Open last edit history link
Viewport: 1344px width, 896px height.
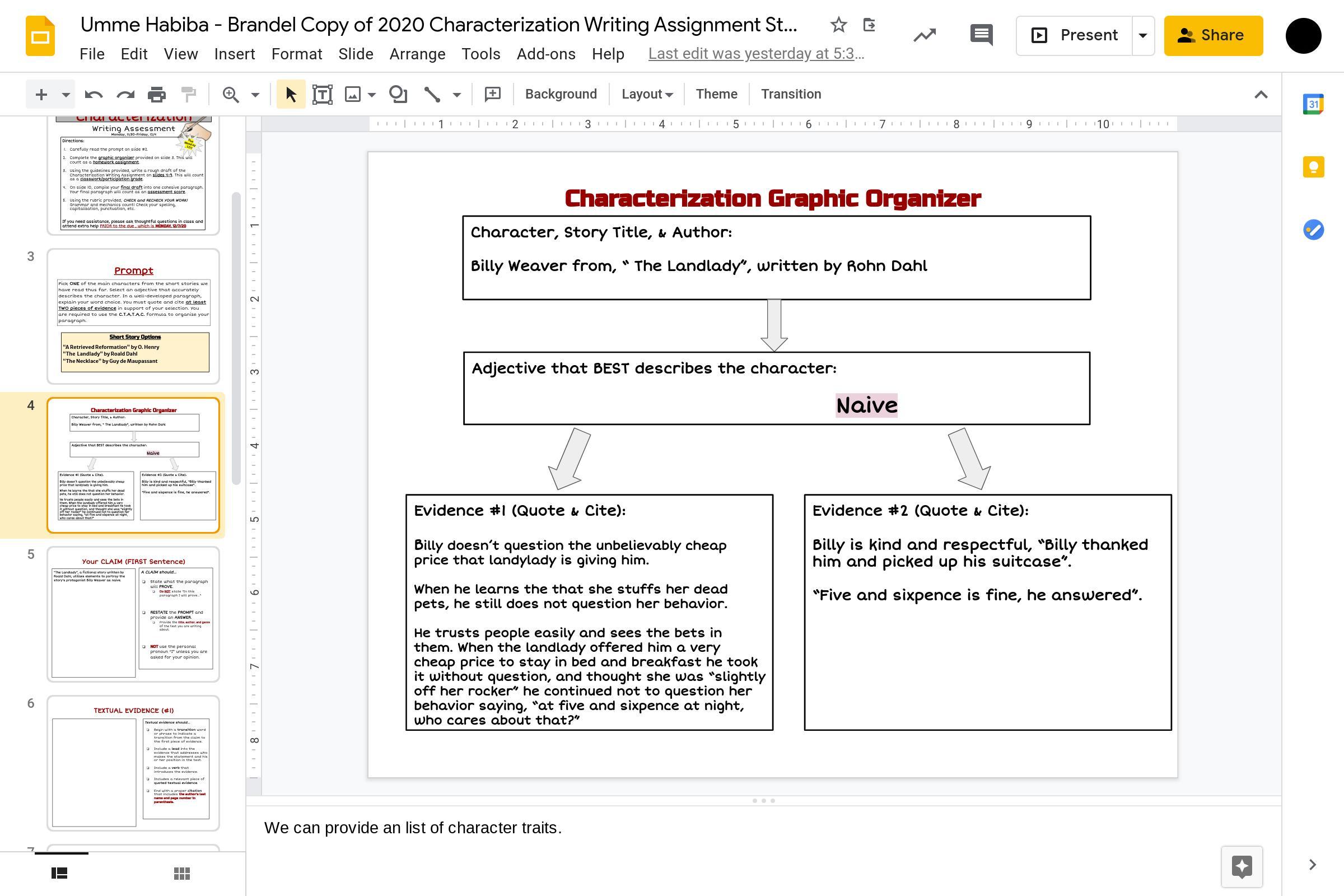point(755,54)
